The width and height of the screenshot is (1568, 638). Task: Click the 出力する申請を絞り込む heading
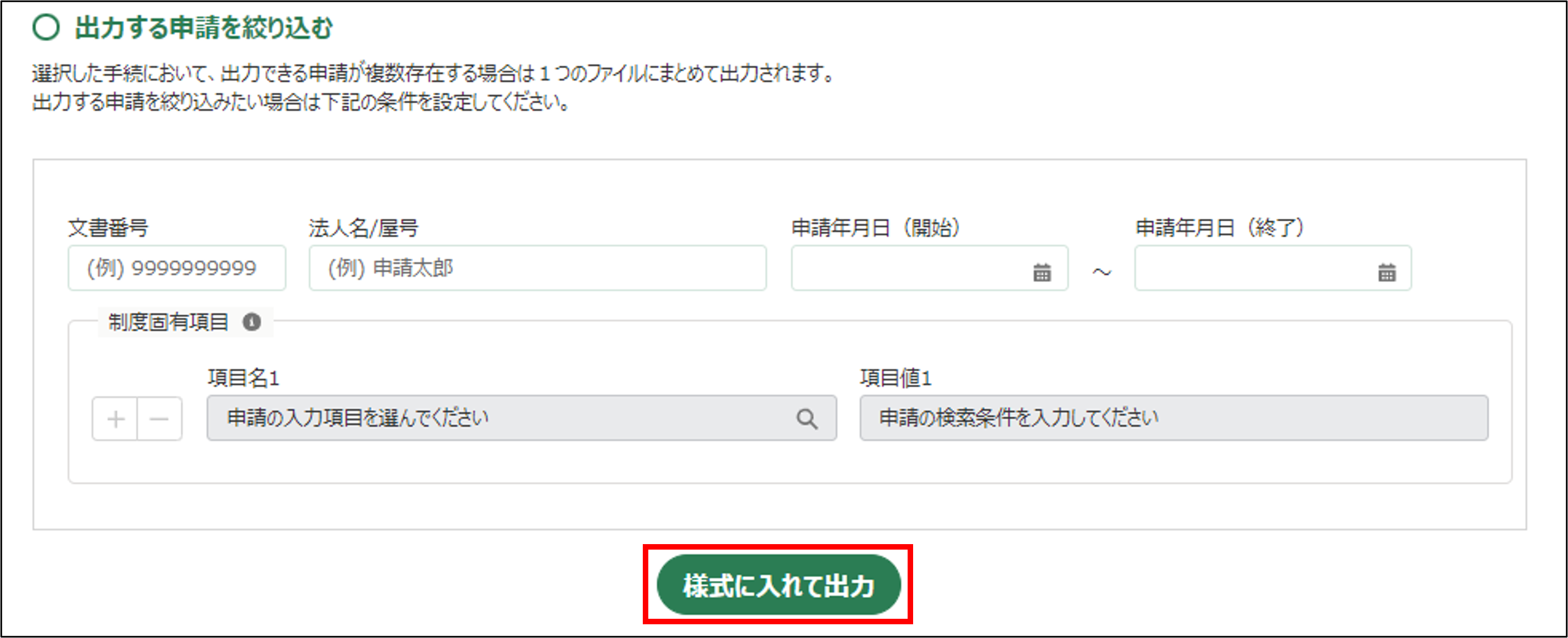pos(203,28)
